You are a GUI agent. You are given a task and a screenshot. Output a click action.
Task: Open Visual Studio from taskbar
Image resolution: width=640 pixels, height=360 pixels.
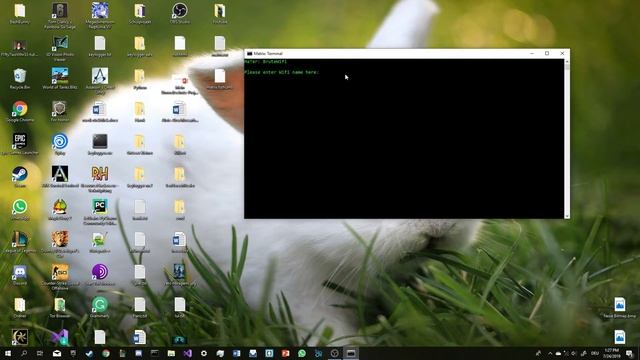[187, 353]
